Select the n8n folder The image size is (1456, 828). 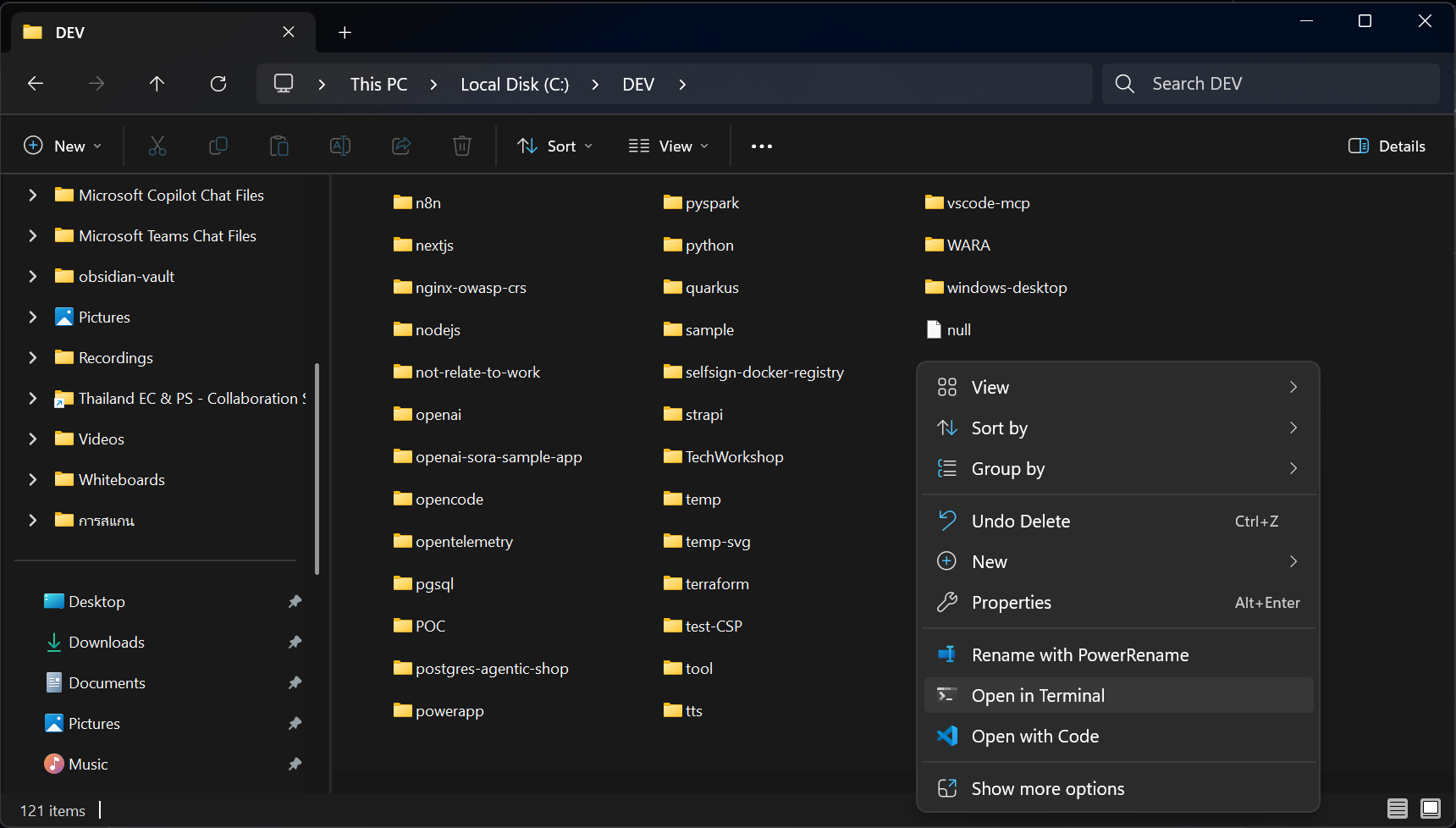point(417,202)
